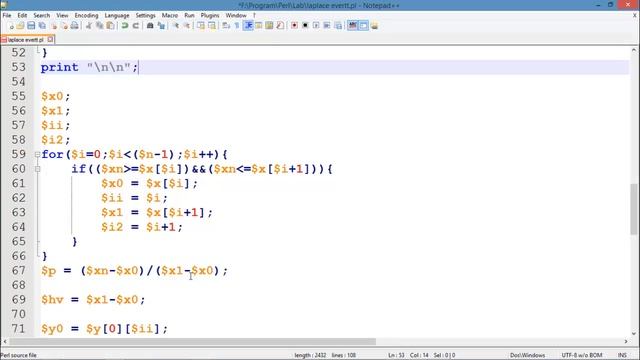This screenshot has width=640, height=360.
Task: Open the Settings menu
Action: [x=145, y=15]
